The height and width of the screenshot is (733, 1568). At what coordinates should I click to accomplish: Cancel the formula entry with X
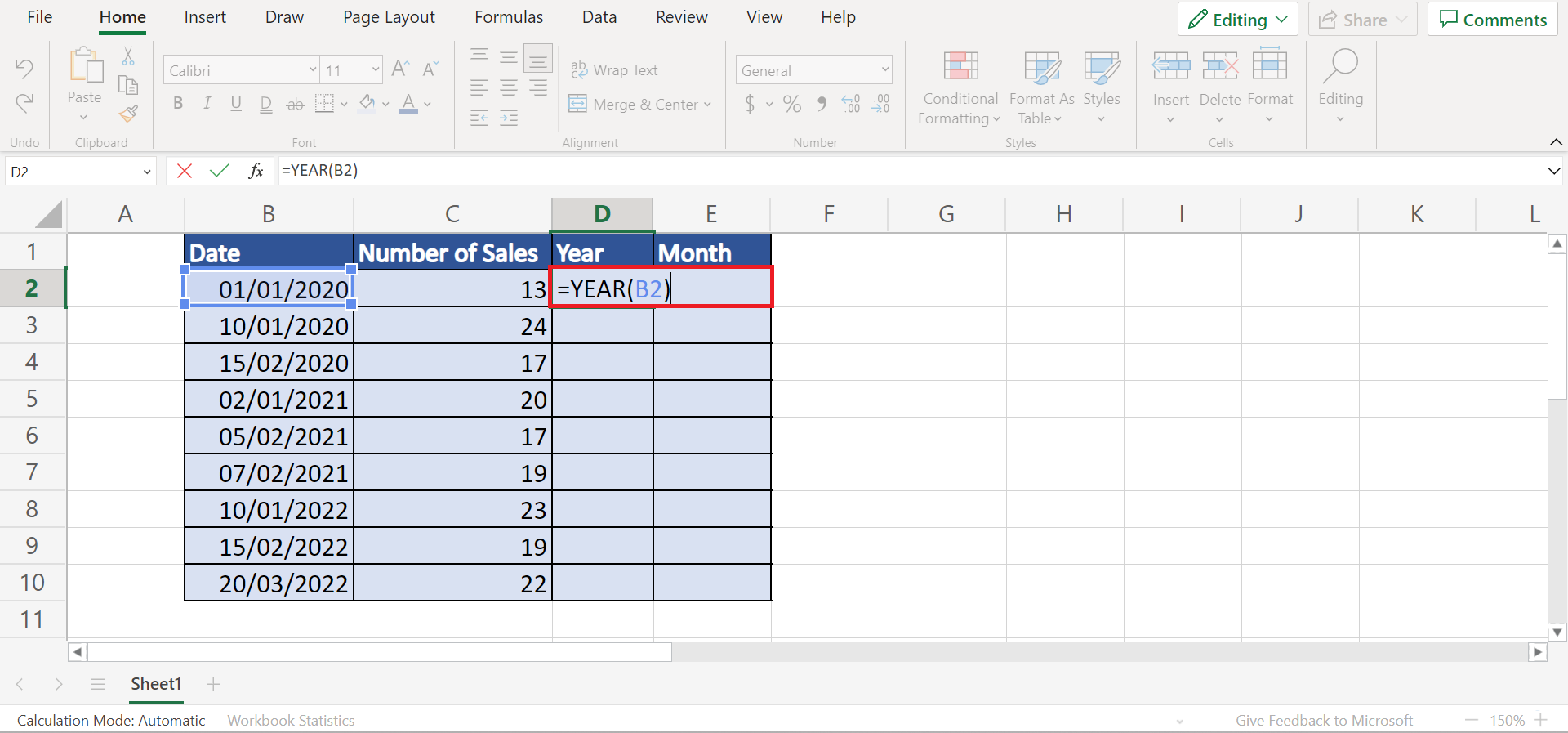pos(185,171)
